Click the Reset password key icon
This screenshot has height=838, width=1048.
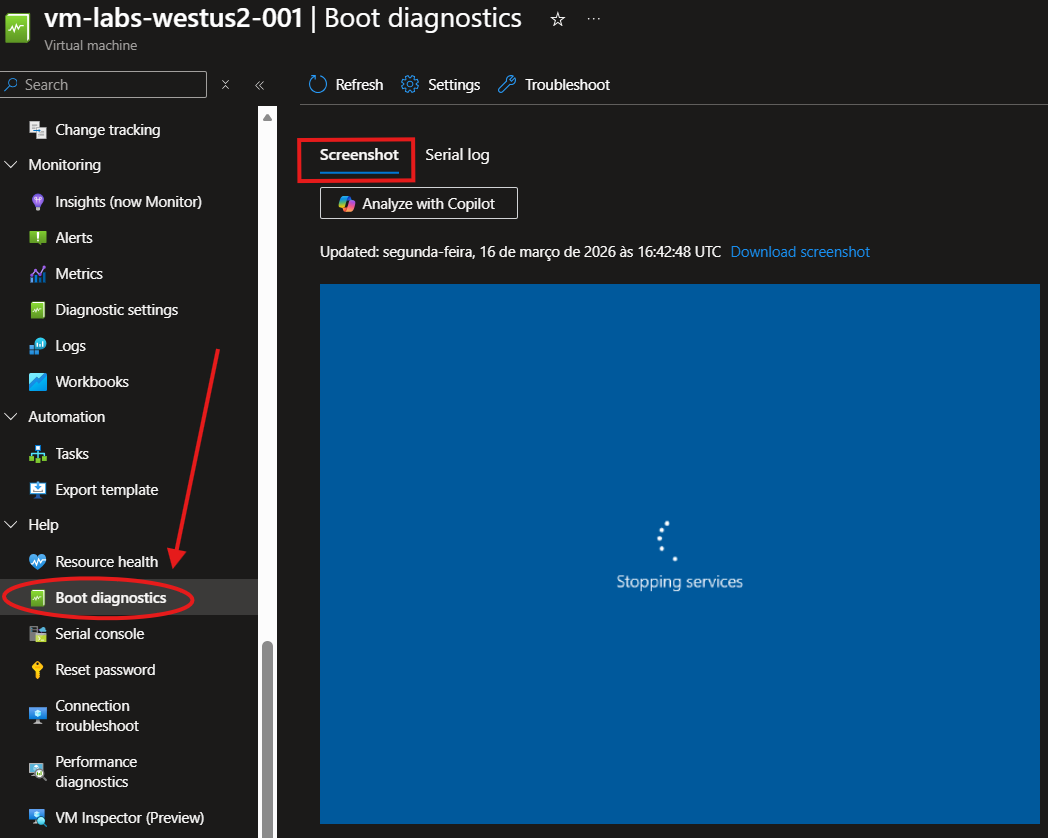(x=38, y=670)
